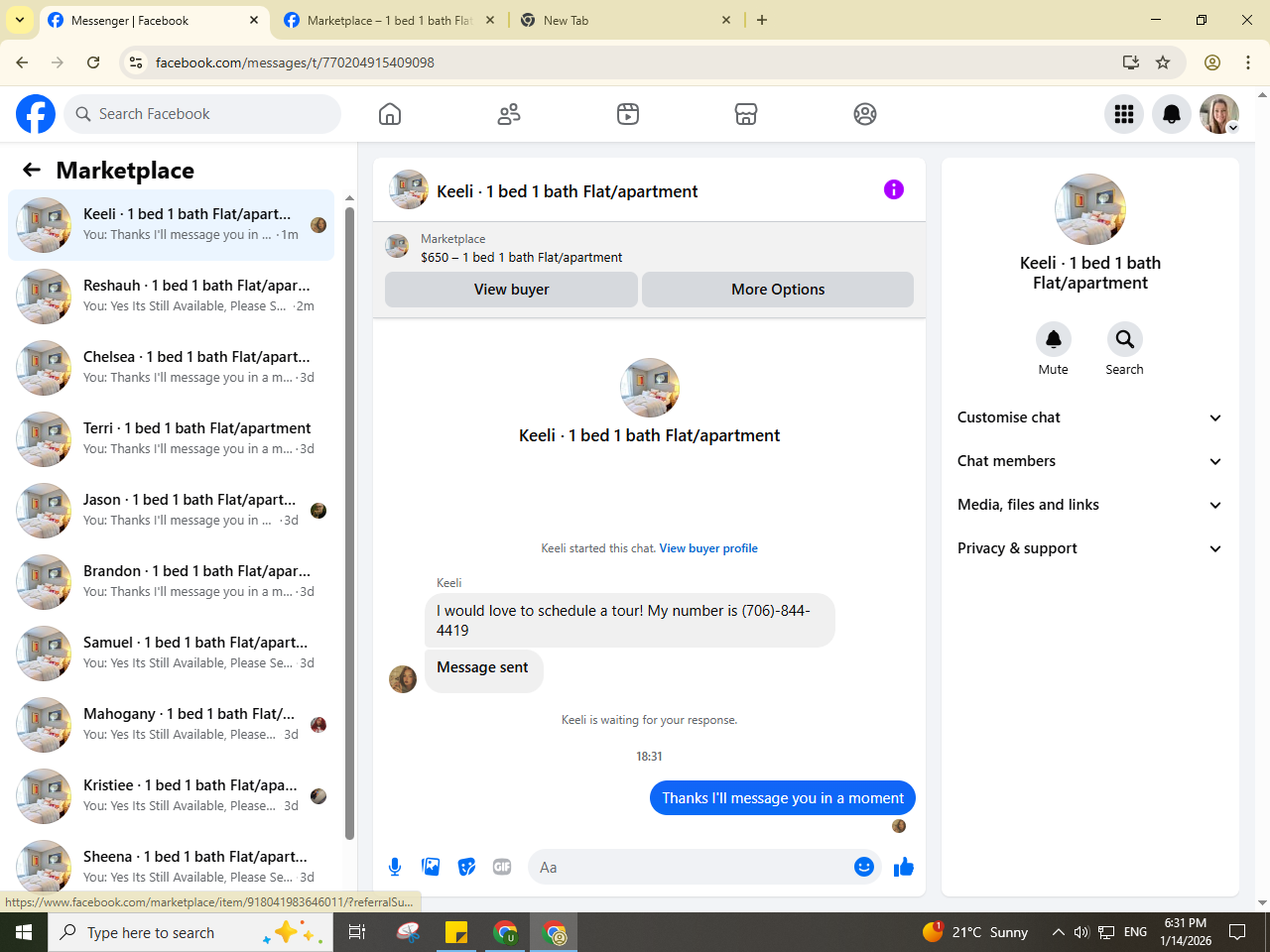Open Windows Start menu
This screenshot has width=1270, height=952.
click(24, 932)
